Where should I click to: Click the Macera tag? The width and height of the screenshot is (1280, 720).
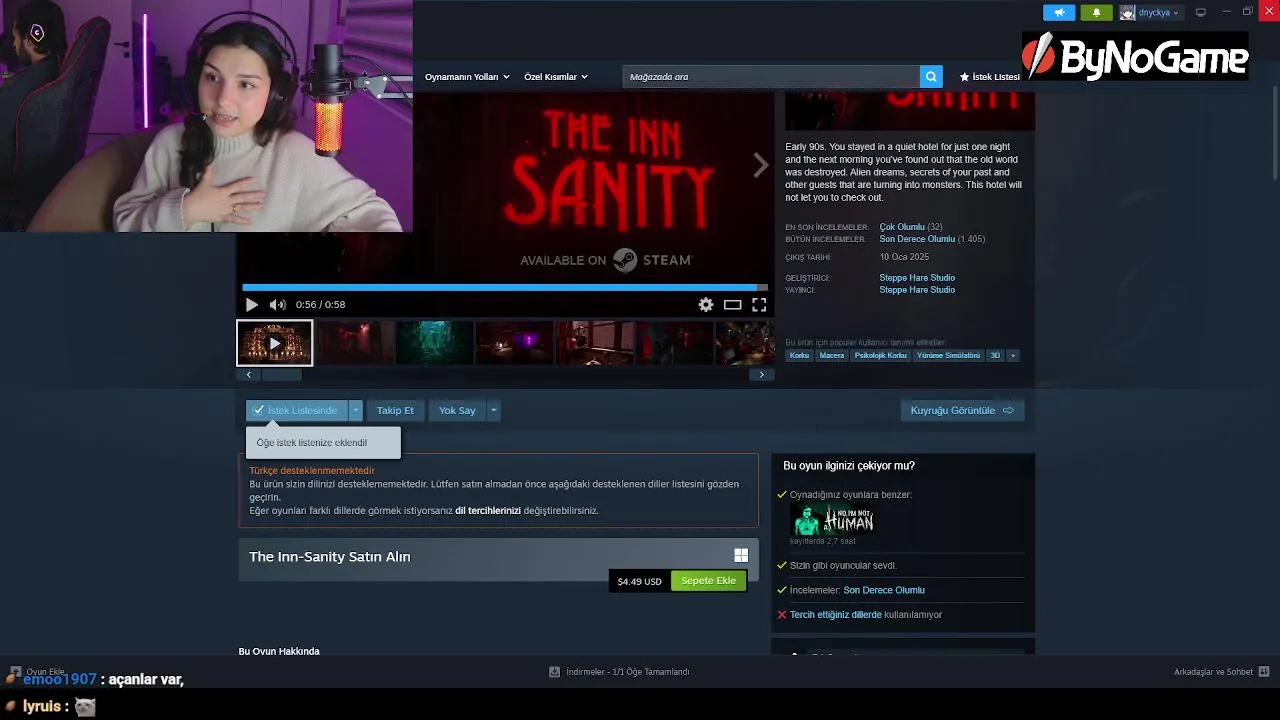pos(832,356)
